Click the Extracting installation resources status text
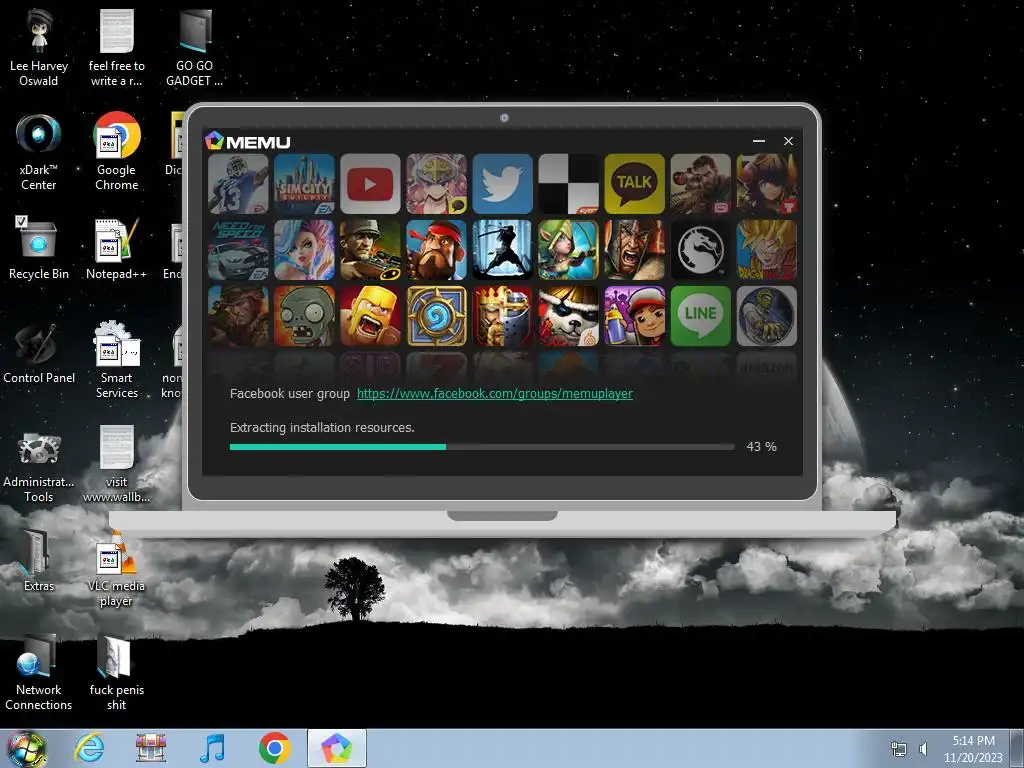This screenshot has width=1024, height=768. [x=322, y=428]
